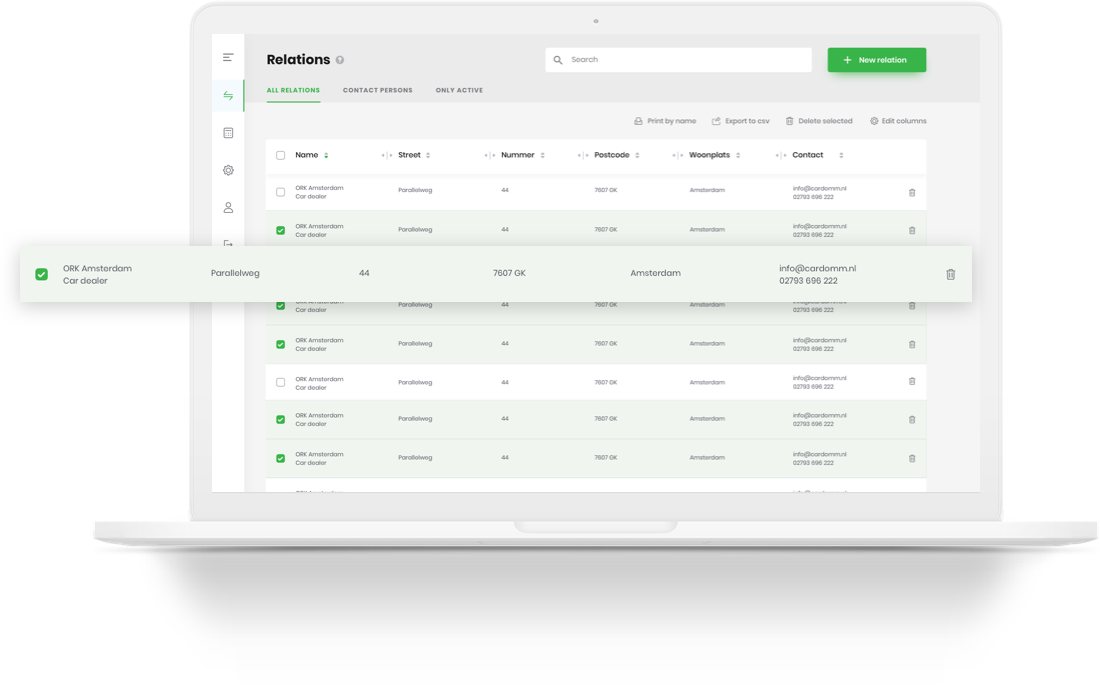The image size is (1100, 694).
Task: Click the trash icon of the first table row
Action: coord(912,192)
